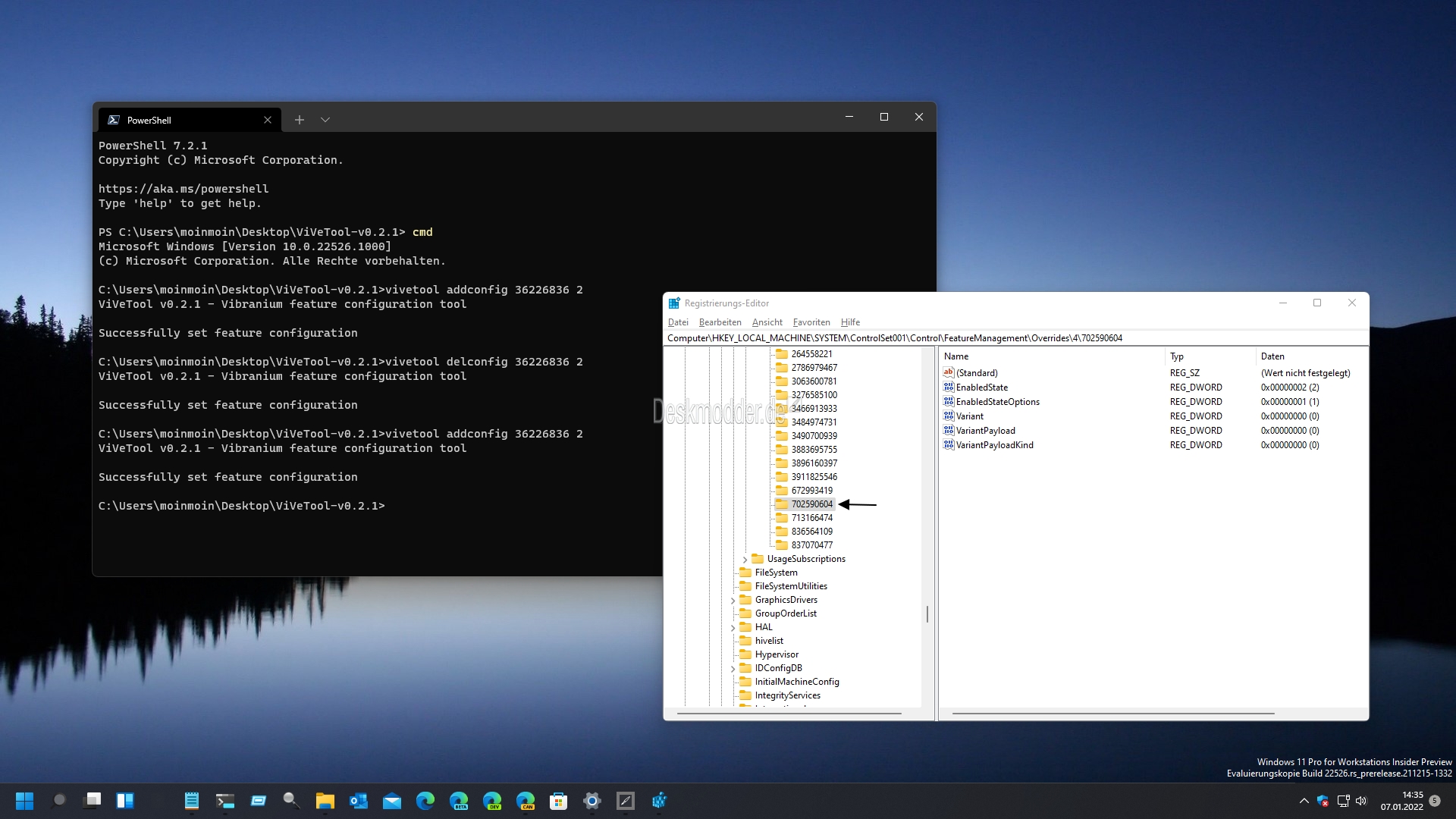This screenshot has height=819, width=1456.
Task: Launch Edge Dev from taskbar
Action: 492,801
